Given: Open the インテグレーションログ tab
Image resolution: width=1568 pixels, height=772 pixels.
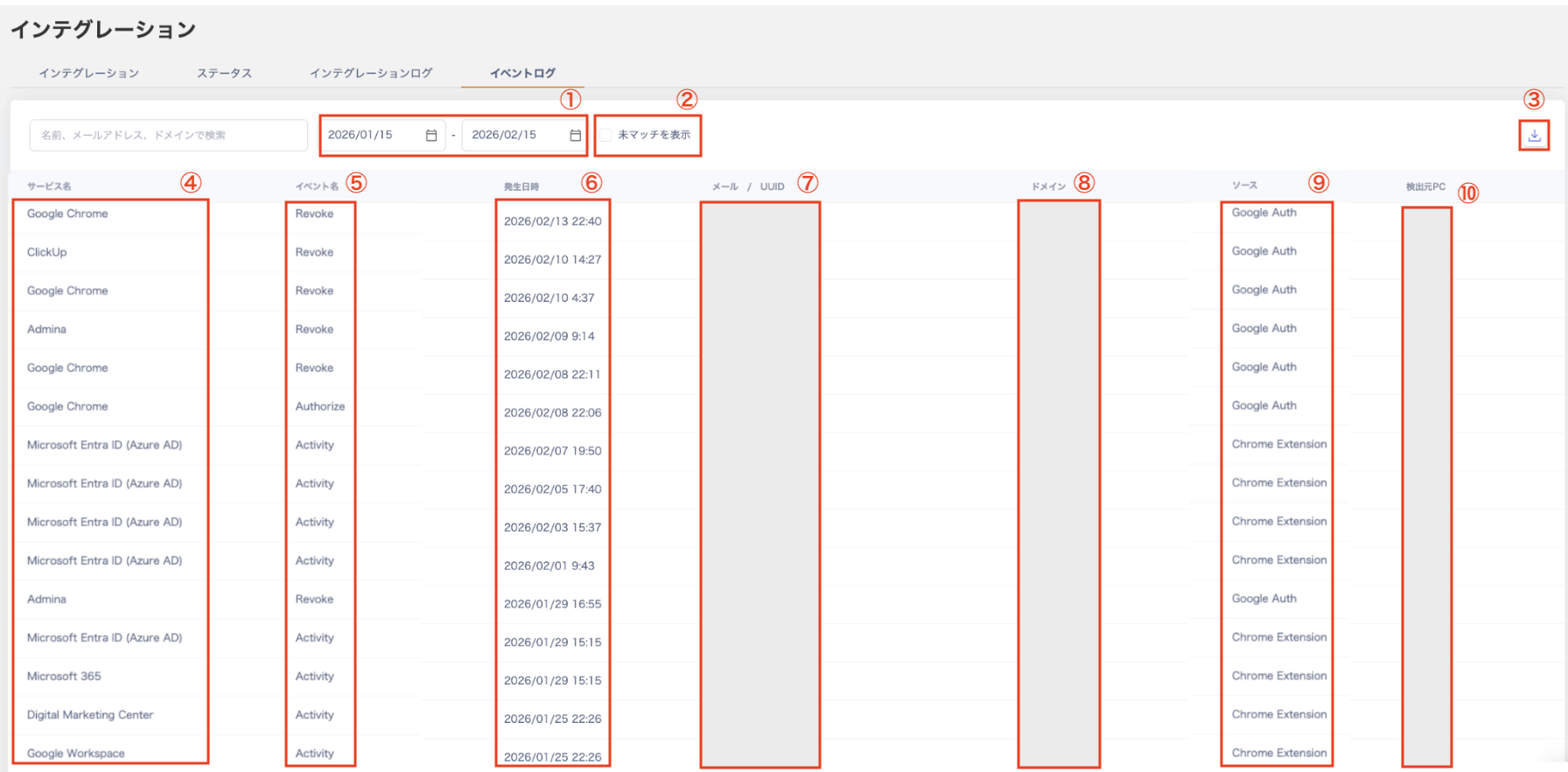Looking at the screenshot, I should (371, 74).
